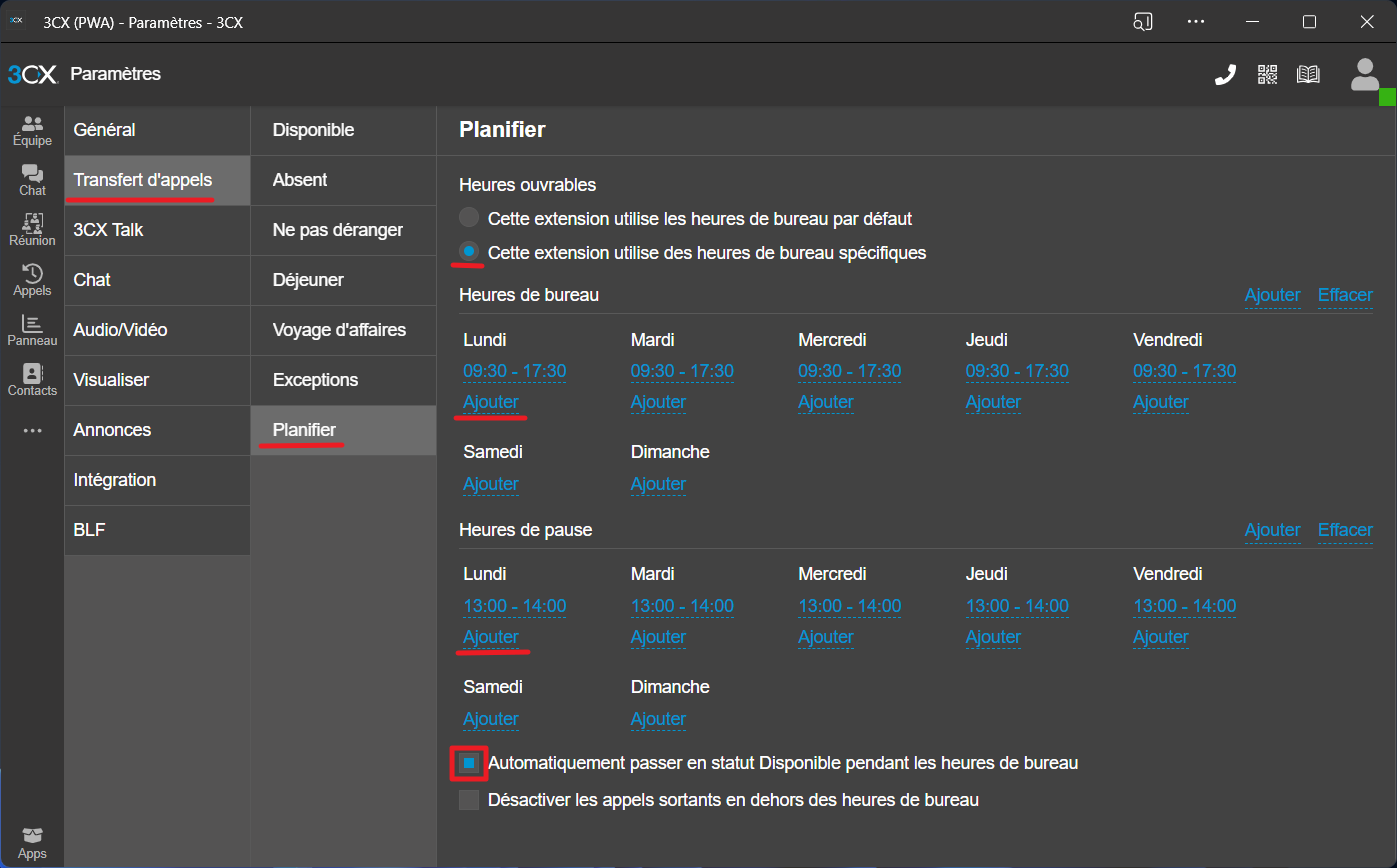Viewport: 1397px width, 868px height.
Task: Click the three-dot more icon in the left sidebar
Action: pyautogui.click(x=32, y=431)
